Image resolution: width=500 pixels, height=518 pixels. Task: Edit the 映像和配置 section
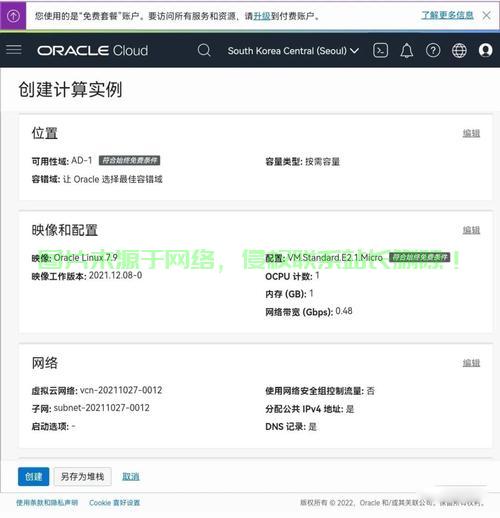471,230
